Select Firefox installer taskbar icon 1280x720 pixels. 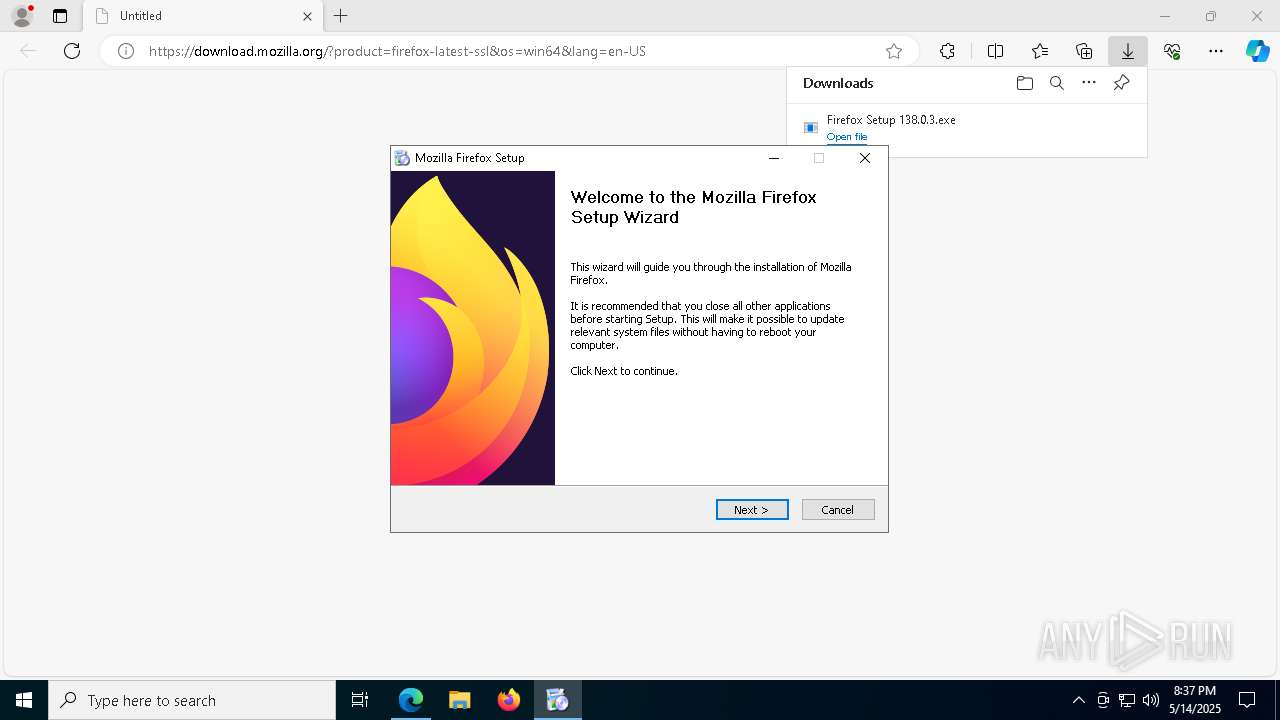(x=558, y=700)
